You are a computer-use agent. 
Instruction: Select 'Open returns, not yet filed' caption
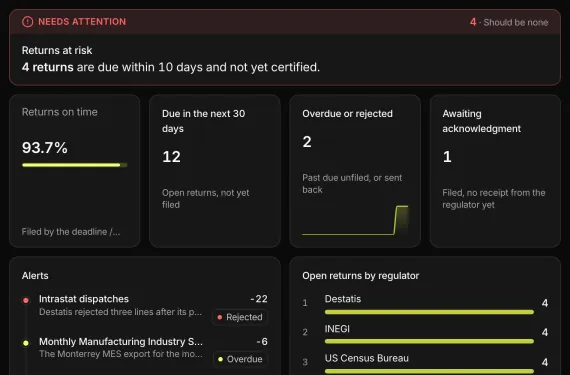click(x=206, y=198)
